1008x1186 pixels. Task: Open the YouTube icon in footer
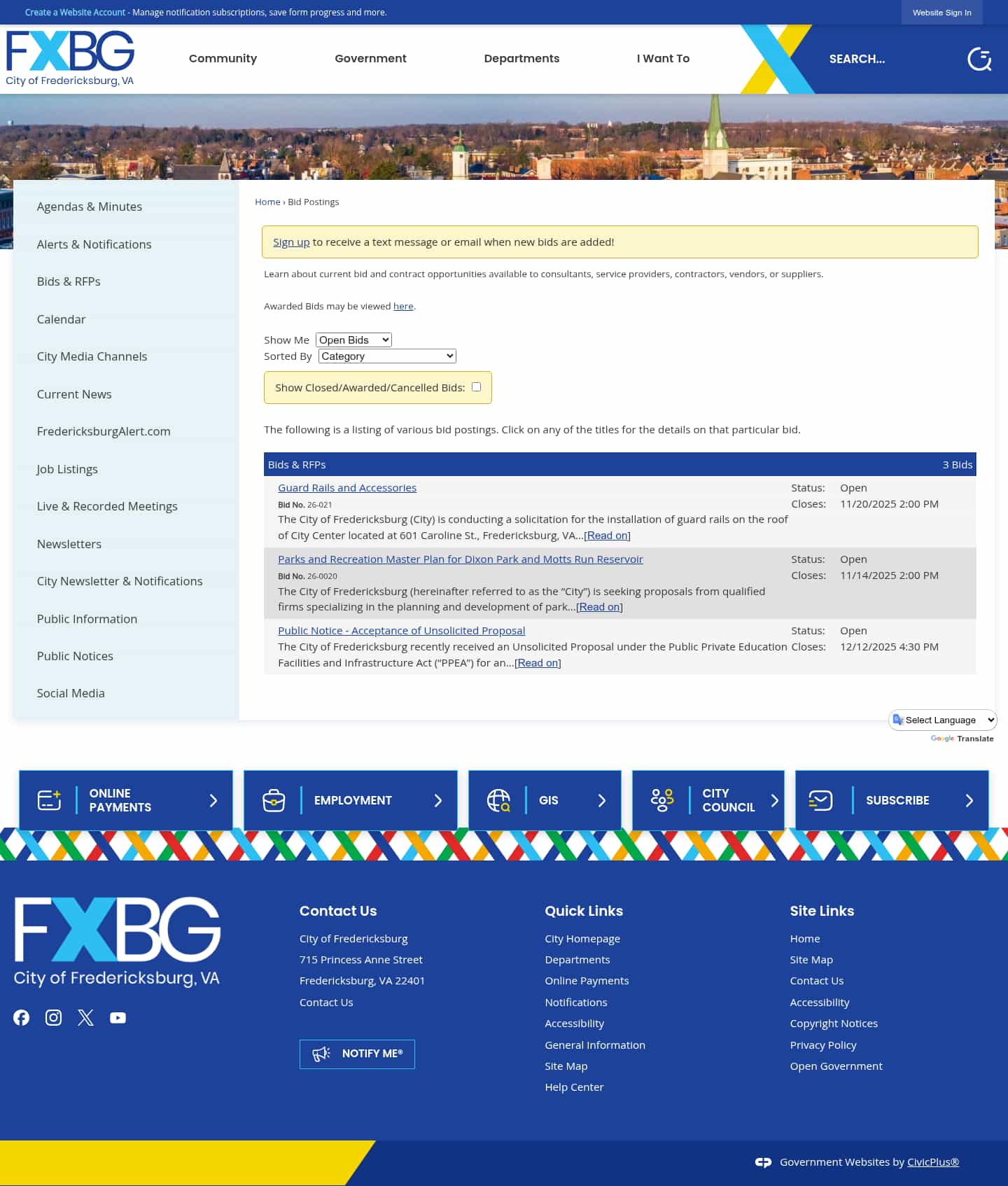[118, 1017]
